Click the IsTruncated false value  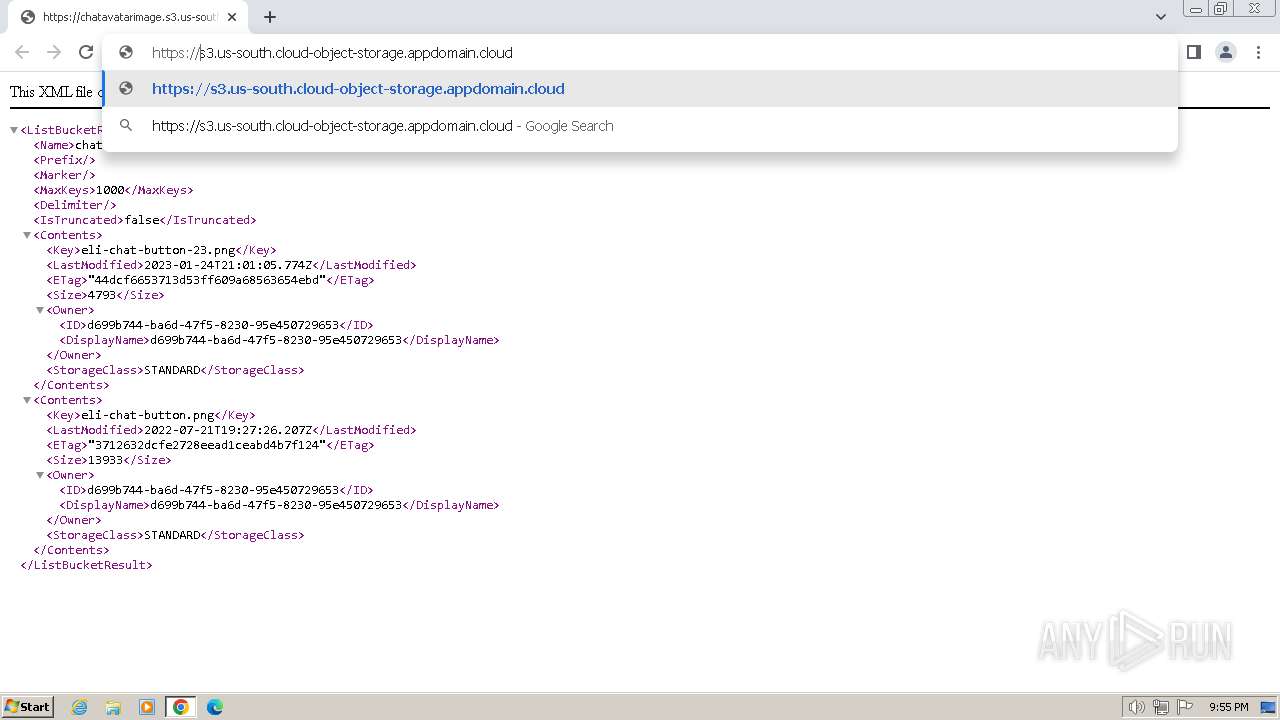click(x=142, y=220)
